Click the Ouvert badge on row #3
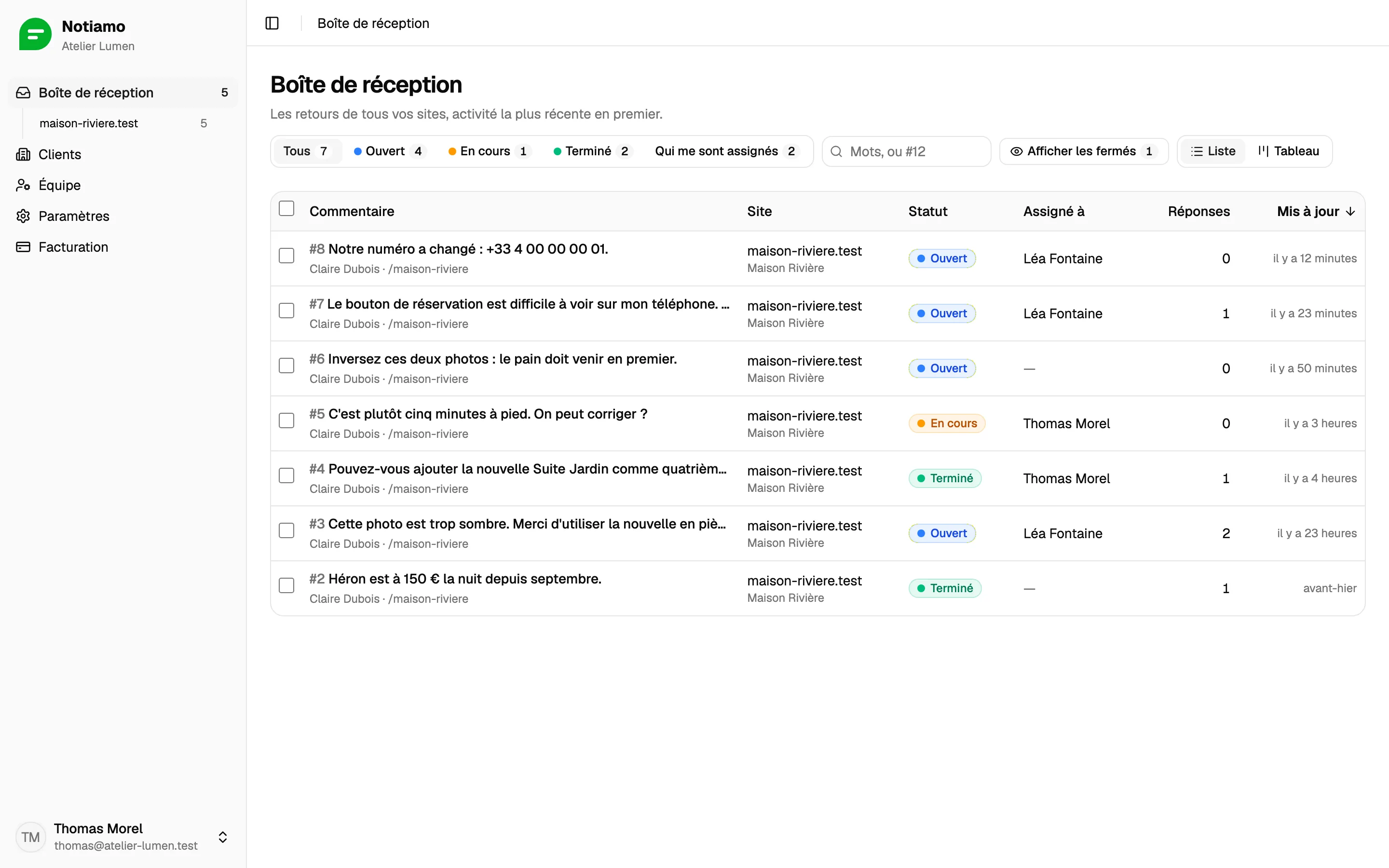 (x=942, y=534)
